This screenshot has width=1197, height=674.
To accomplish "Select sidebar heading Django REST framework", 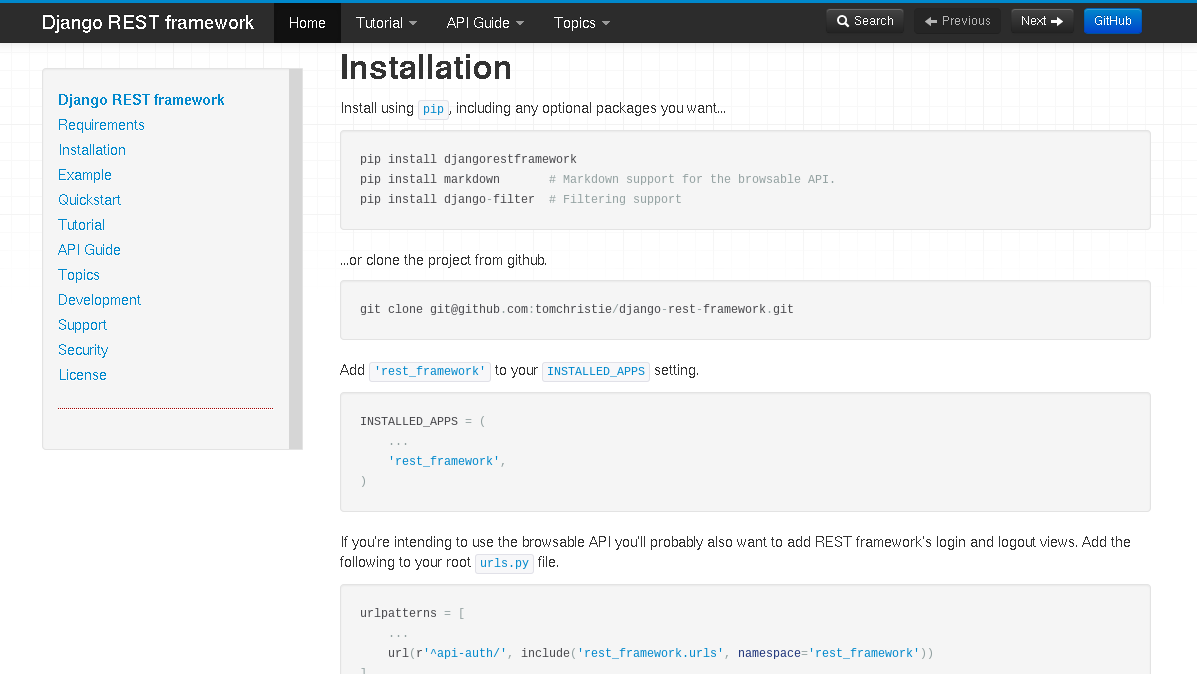I will coord(141,100).
